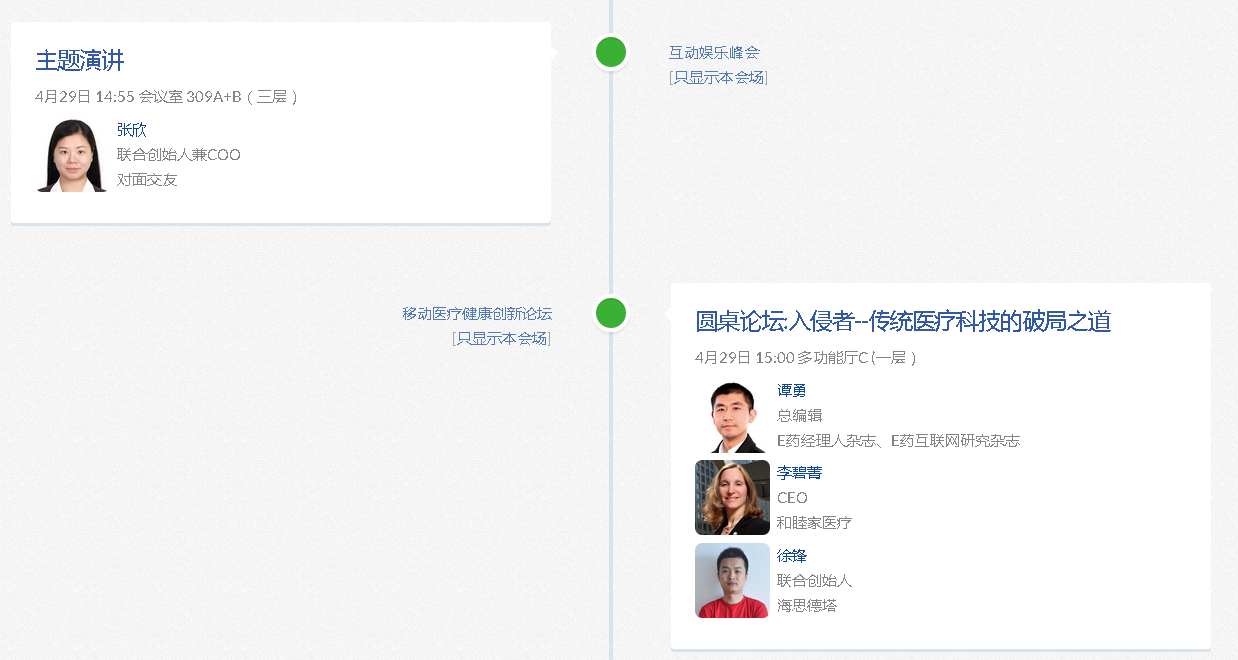
Task: Click 徐锋's speaker photo in red shirt
Action: pos(732,581)
